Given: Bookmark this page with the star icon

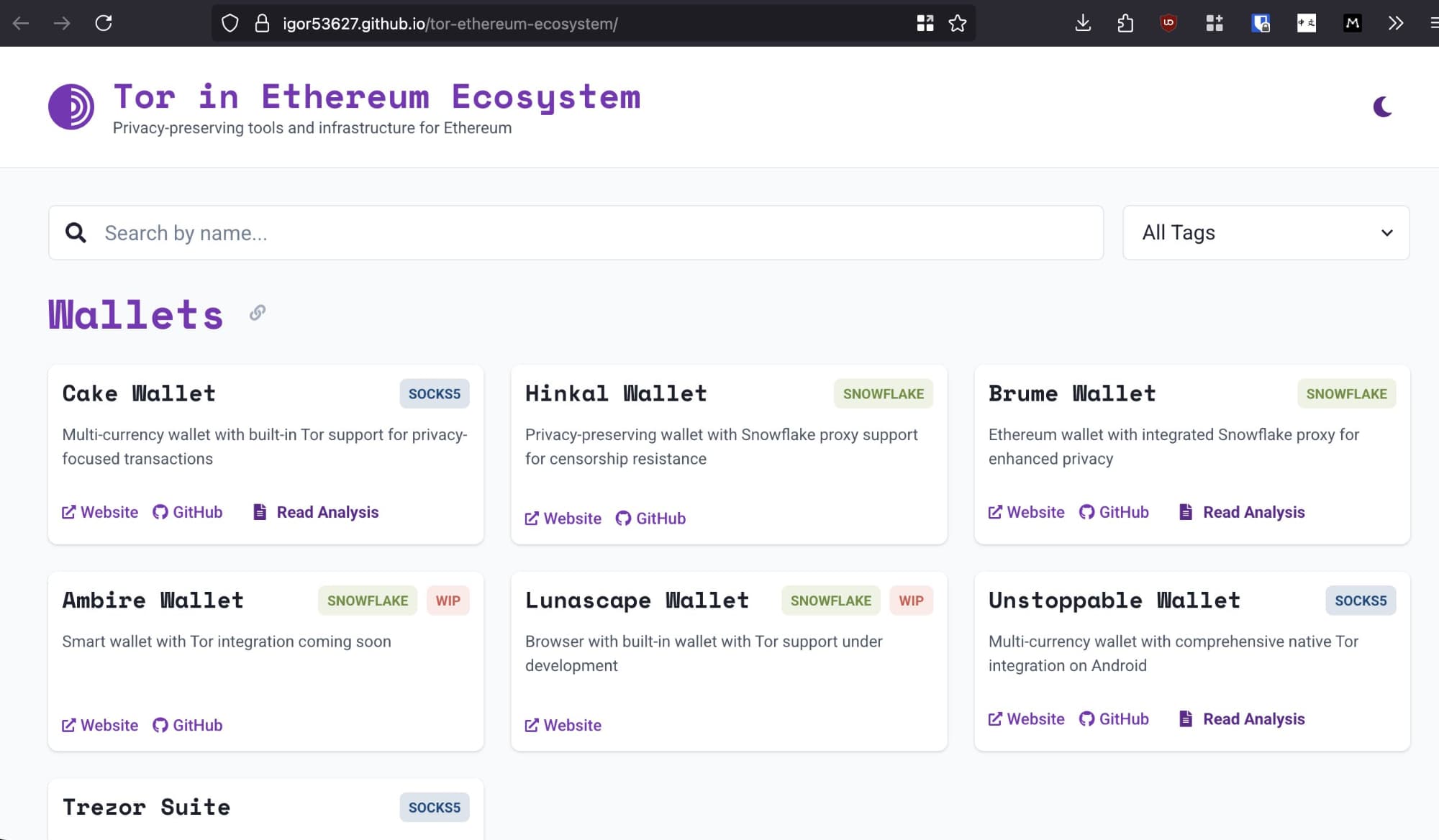Looking at the screenshot, I should pos(958,23).
